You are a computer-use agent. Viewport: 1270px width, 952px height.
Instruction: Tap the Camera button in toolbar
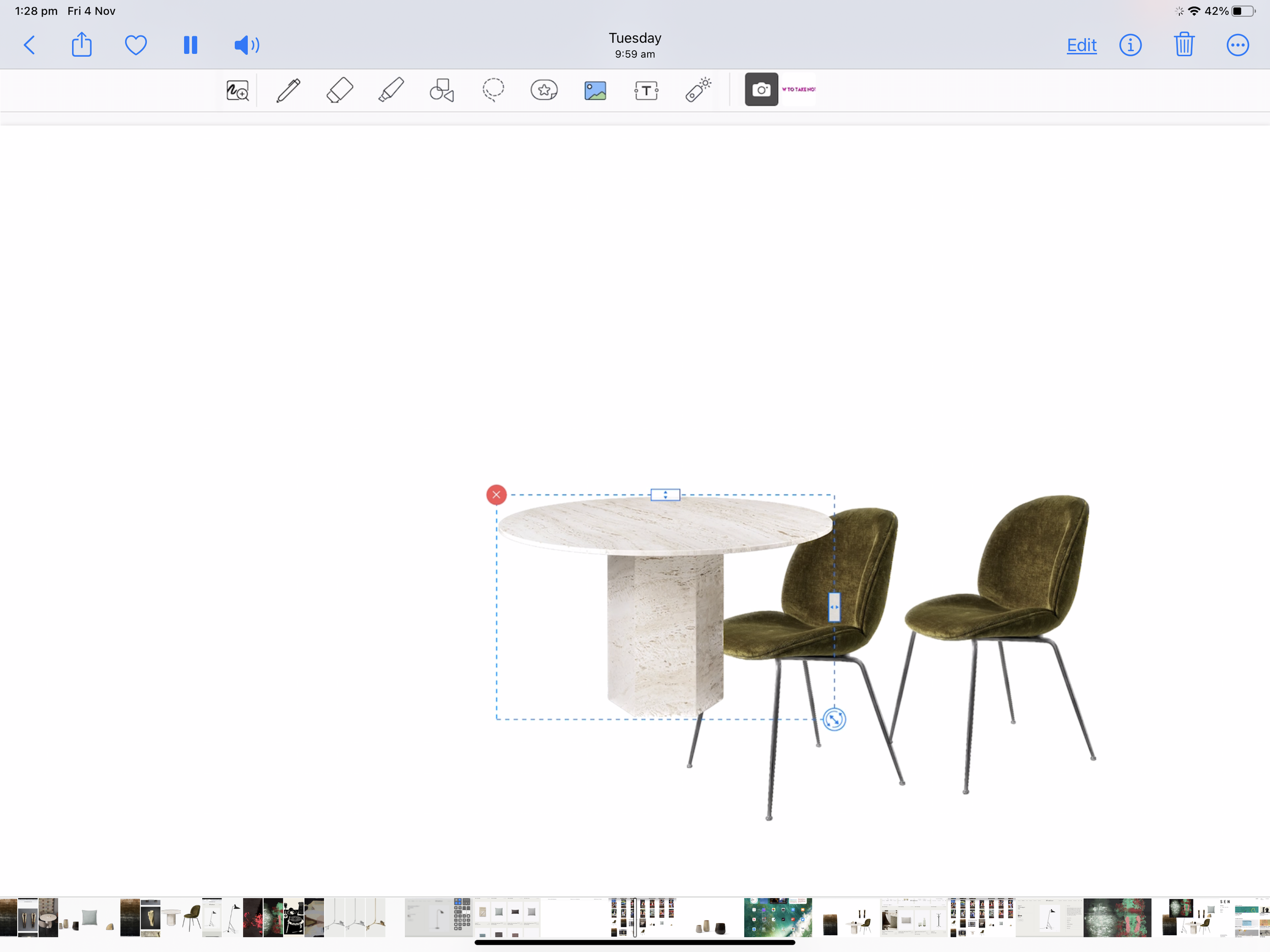coord(761,89)
